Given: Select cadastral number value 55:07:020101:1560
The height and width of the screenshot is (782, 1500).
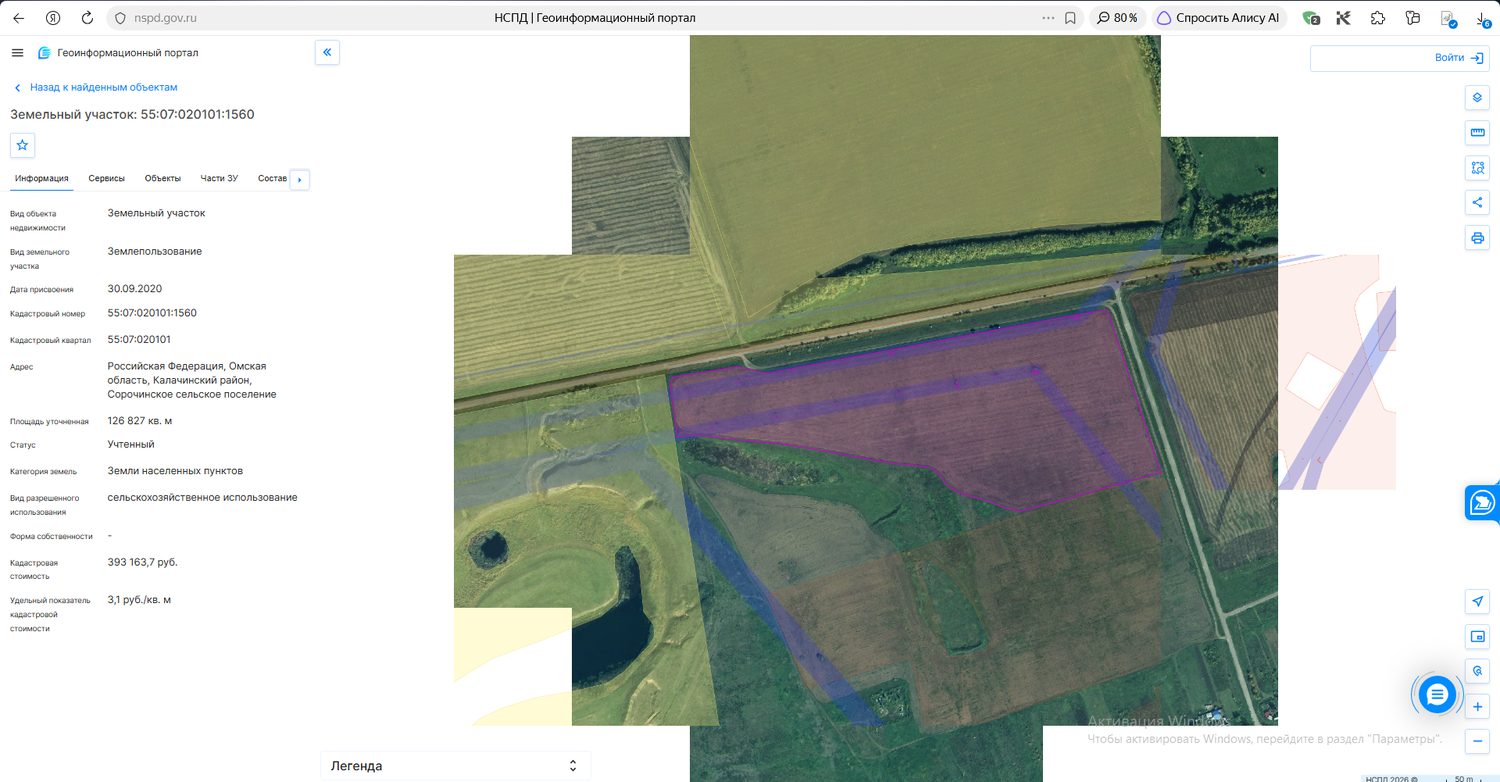Looking at the screenshot, I should [x=152, y=313].
